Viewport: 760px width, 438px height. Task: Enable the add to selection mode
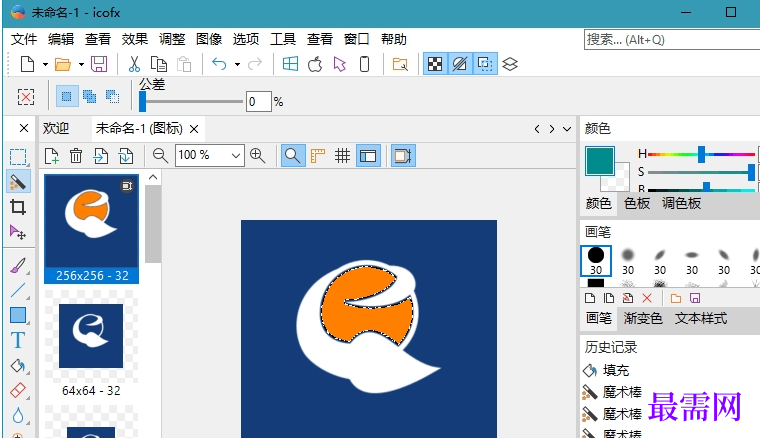click(89, 96)
